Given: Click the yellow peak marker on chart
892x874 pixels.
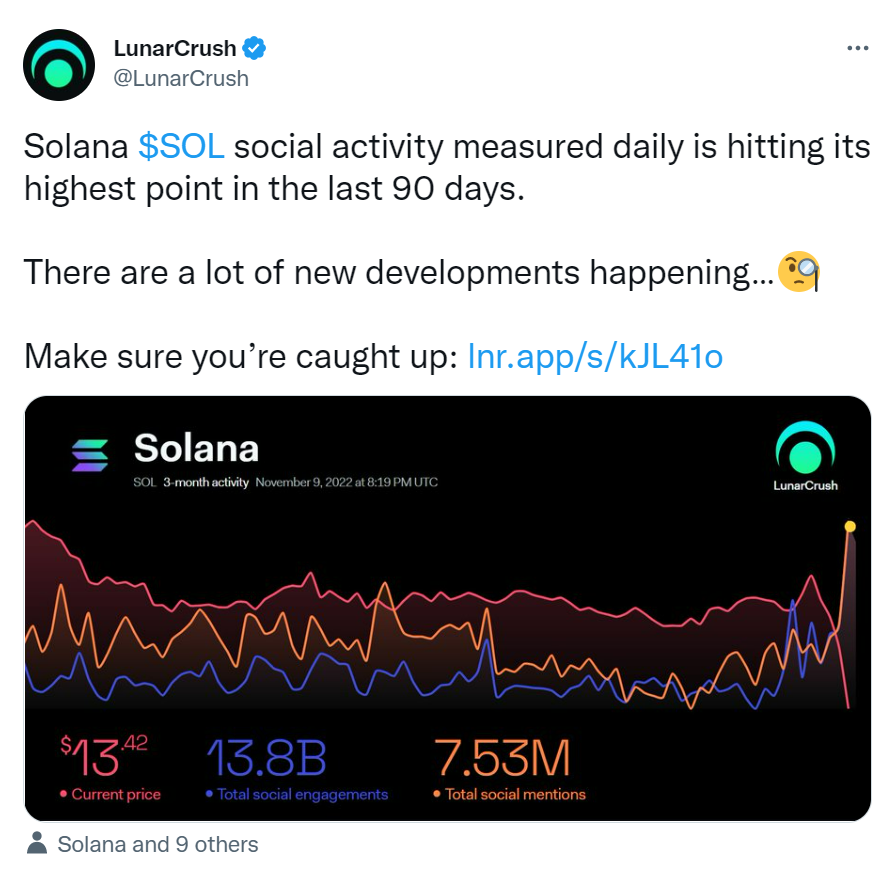Looking at the screenshot, I should point(850,526).
